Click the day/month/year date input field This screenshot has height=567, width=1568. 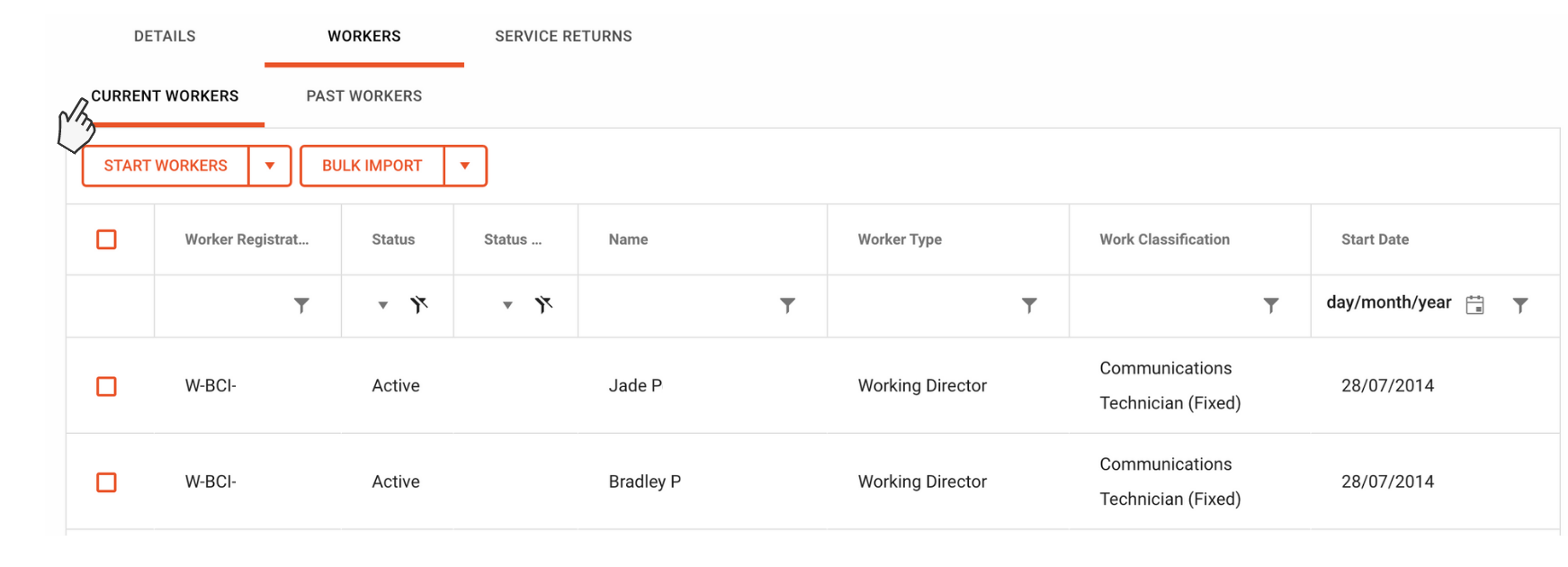1388,303
